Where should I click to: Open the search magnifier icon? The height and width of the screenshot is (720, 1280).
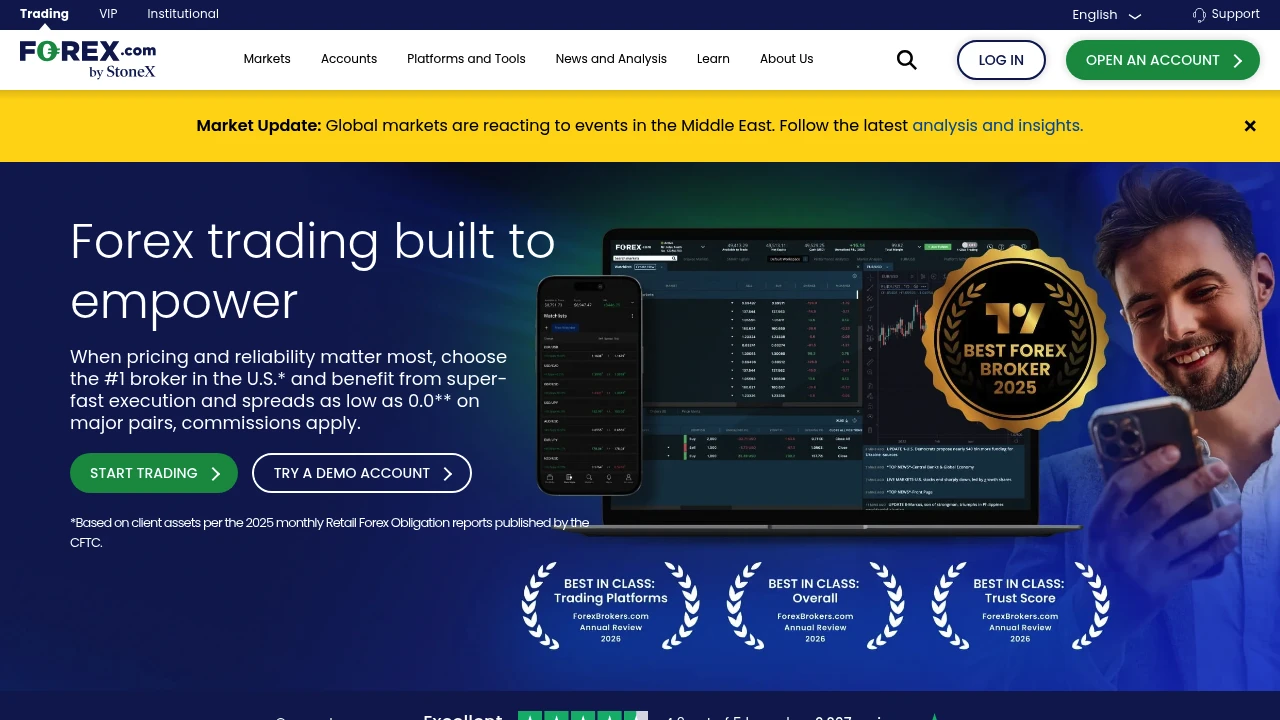(x=907, y=60)
